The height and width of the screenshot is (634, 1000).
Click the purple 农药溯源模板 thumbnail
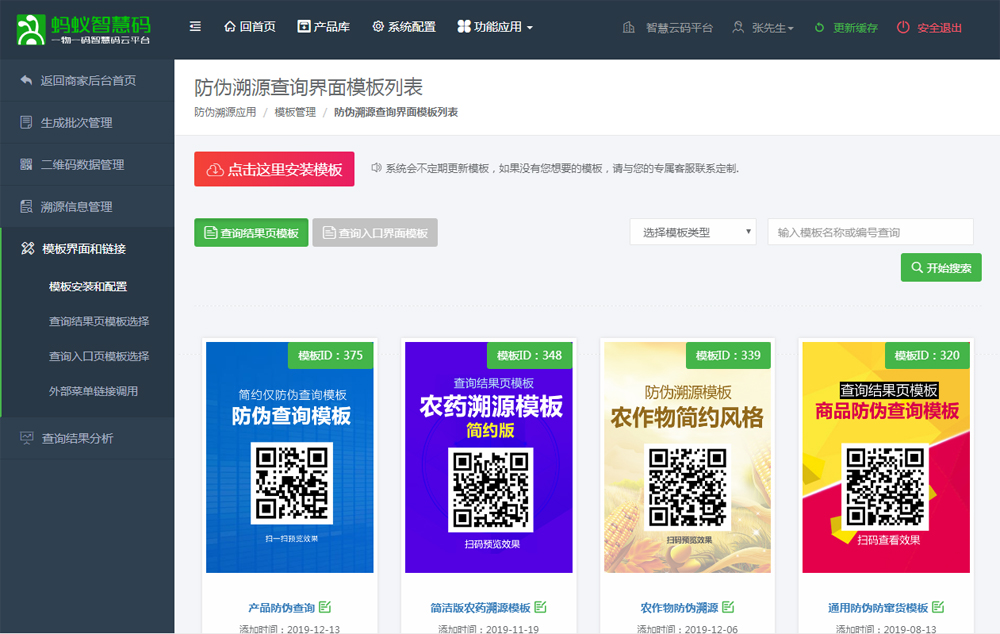(489, 457)
